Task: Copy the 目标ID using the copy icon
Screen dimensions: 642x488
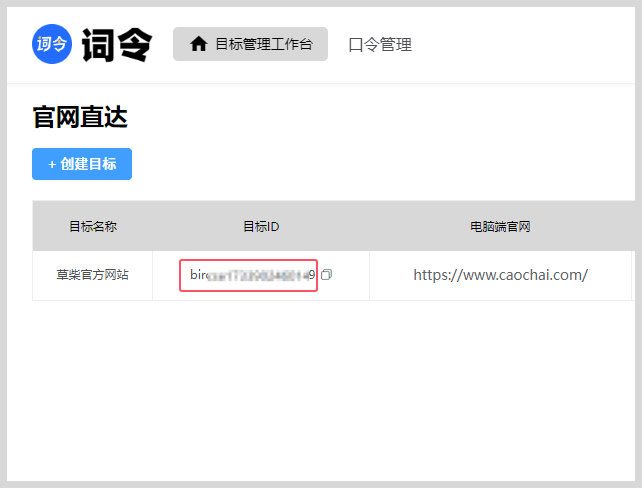Action: tap(326, 275)
